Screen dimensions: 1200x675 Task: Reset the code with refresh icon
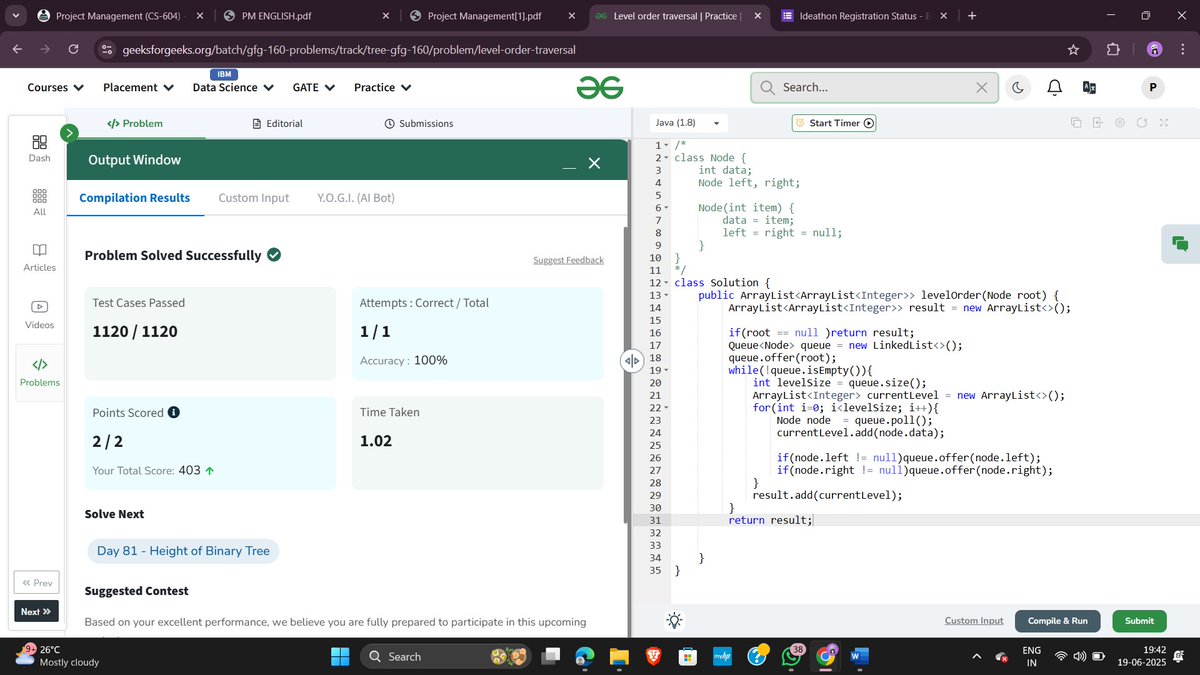point(1141,123)
